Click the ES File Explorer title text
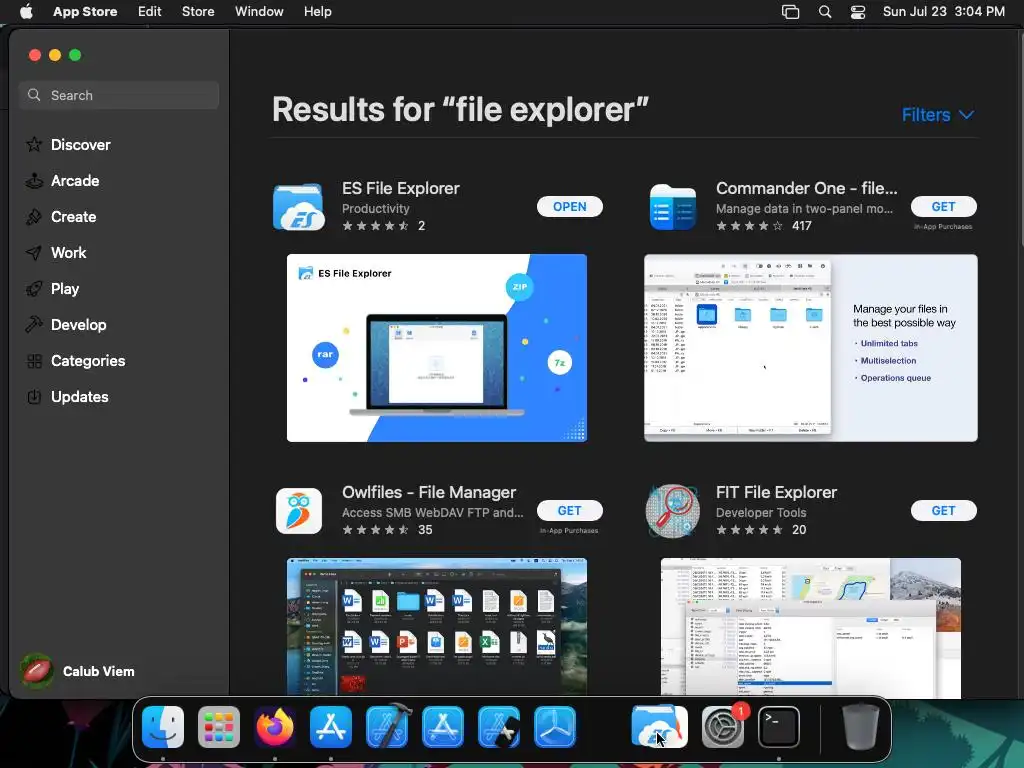This screenshot has height=768, width=1024. coord(401,188)
